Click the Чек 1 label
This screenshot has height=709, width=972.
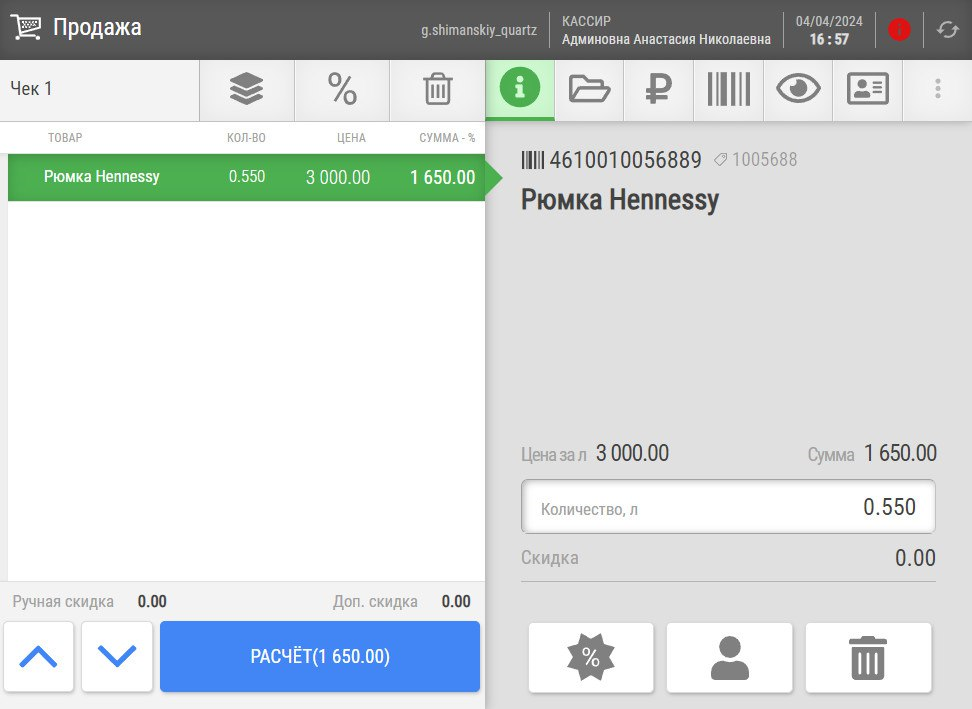[x=31, y=89]
